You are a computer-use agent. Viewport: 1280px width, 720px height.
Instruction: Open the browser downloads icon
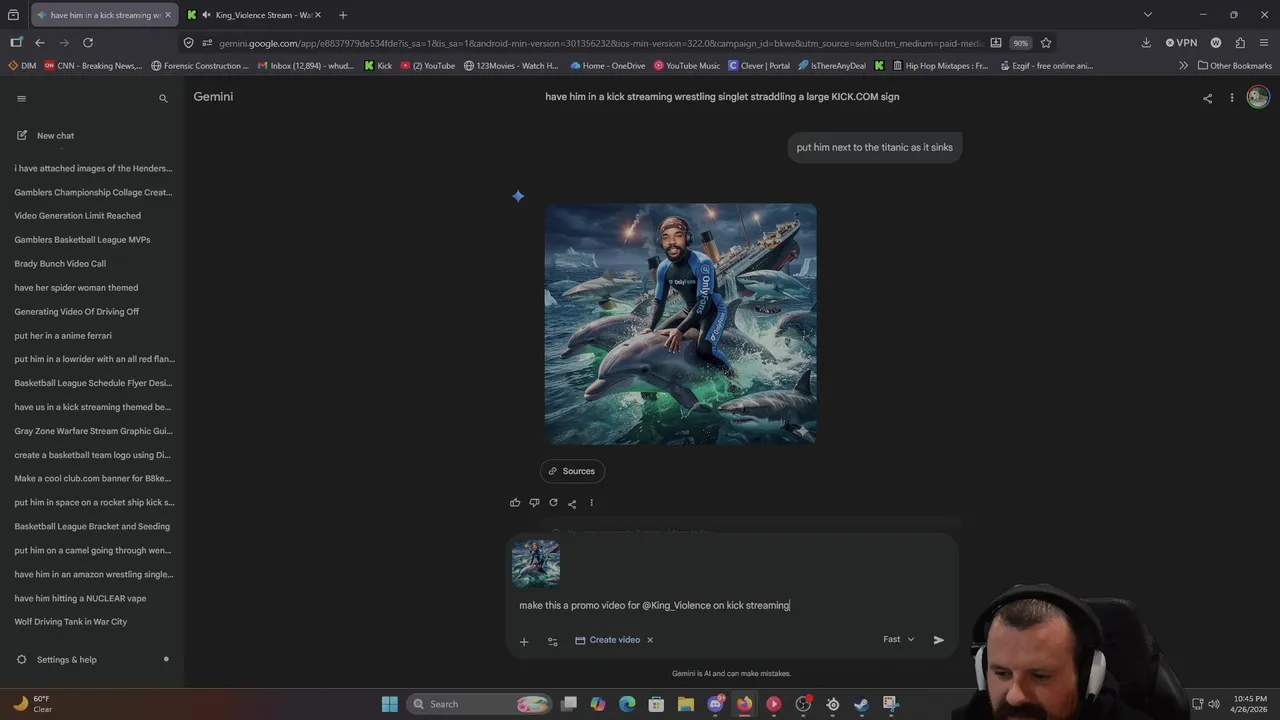pyautogui.click(x=1146, y=43)
